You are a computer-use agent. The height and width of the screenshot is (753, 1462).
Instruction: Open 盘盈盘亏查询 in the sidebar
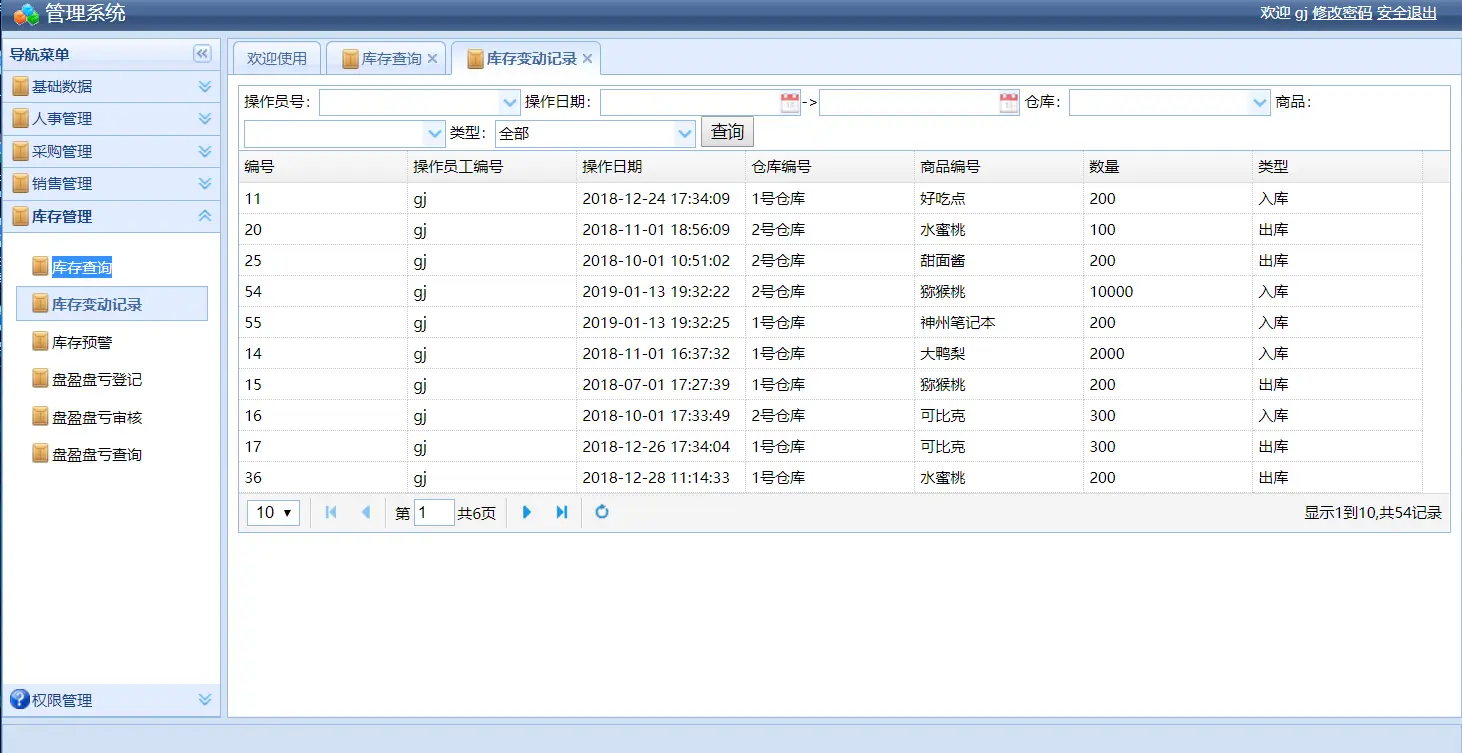pyautogui.click(x=97, y=454)
